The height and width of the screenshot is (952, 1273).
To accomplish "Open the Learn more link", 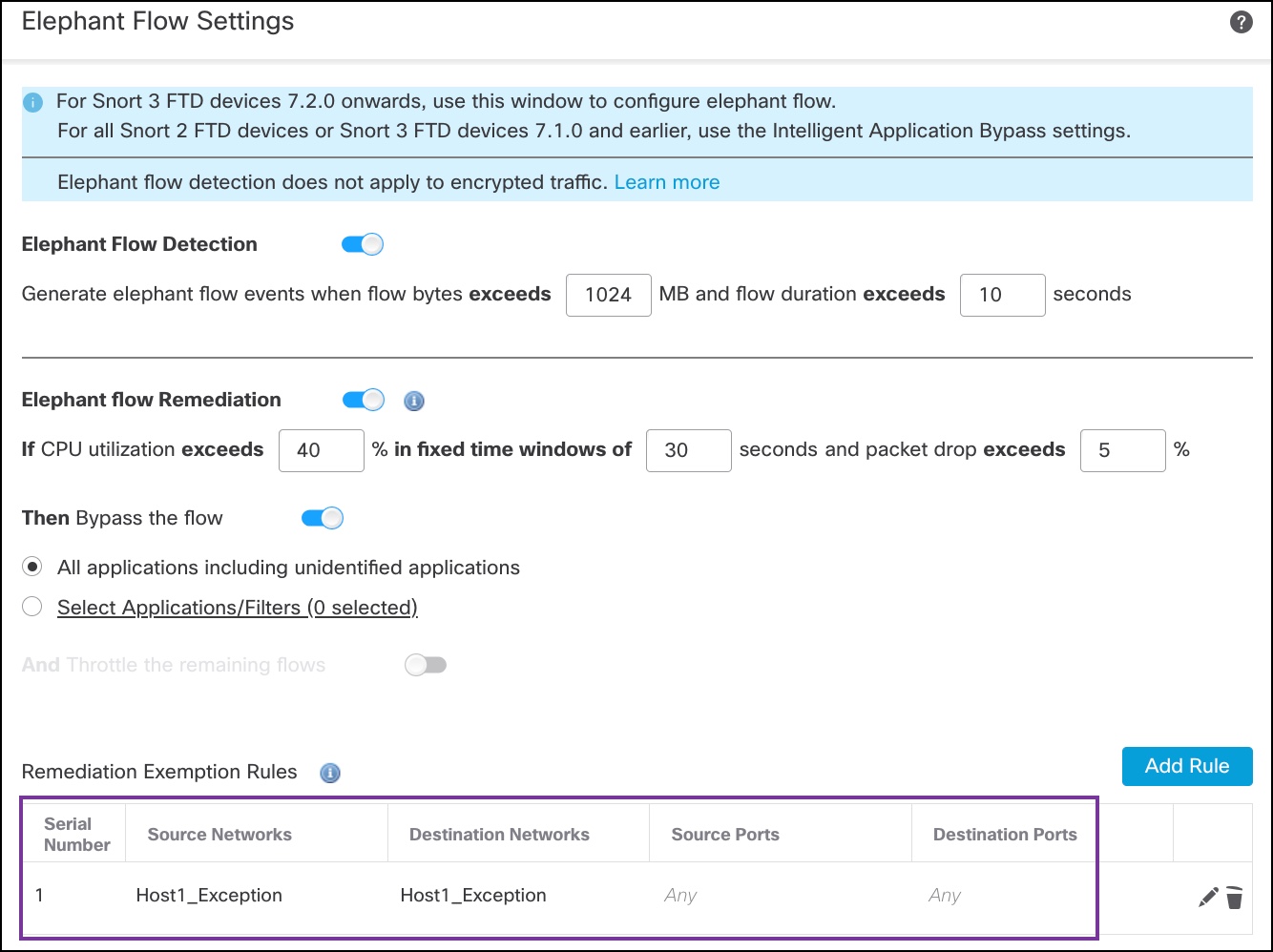I will pos(667,182).
